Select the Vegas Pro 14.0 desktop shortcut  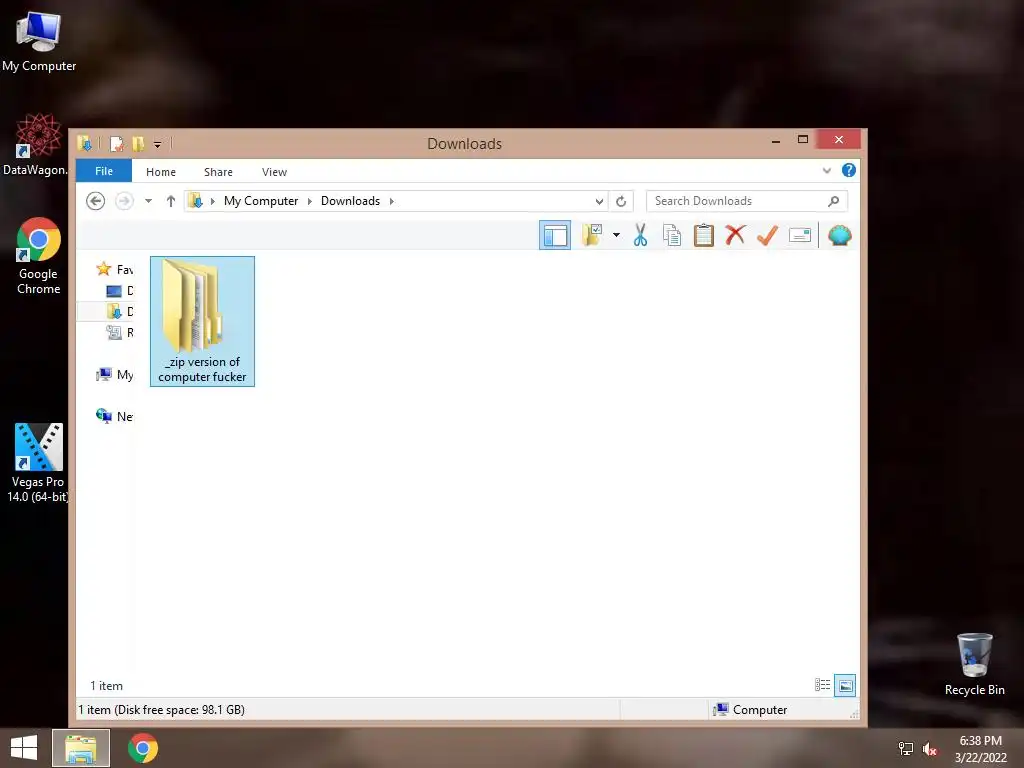pos(38,463)
